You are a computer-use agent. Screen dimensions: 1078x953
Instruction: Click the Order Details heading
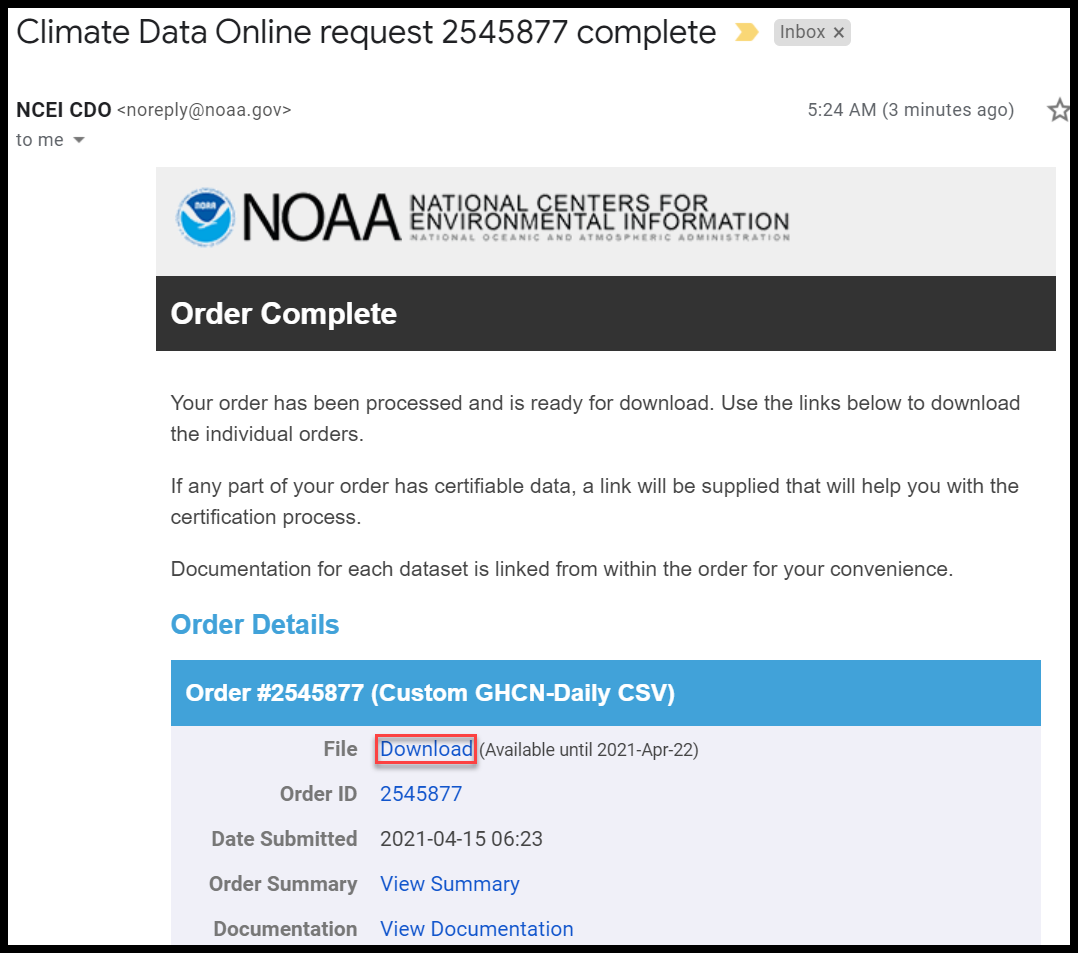point(255,625)
